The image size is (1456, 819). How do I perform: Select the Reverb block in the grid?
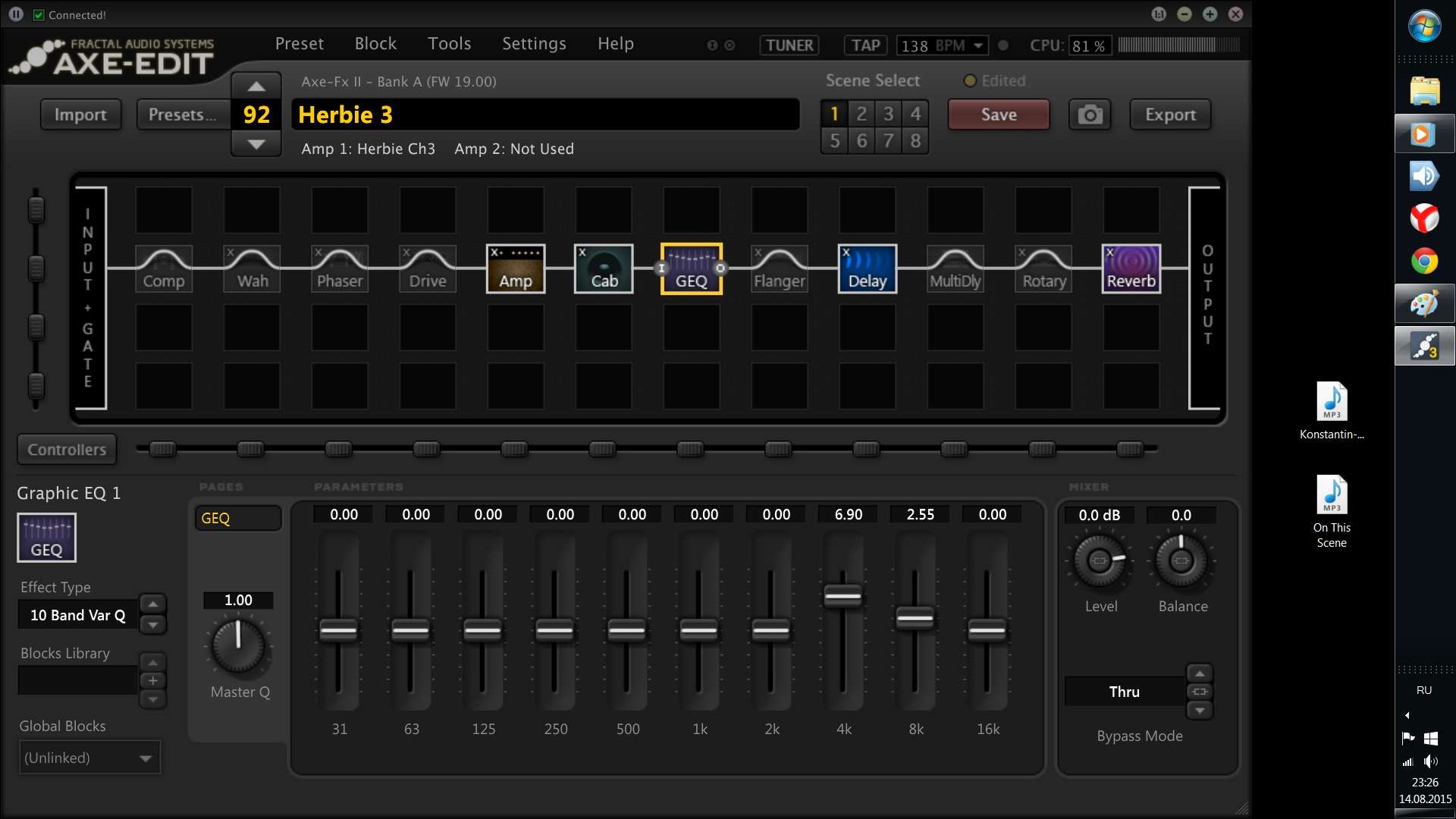(x=1131, y=268)
